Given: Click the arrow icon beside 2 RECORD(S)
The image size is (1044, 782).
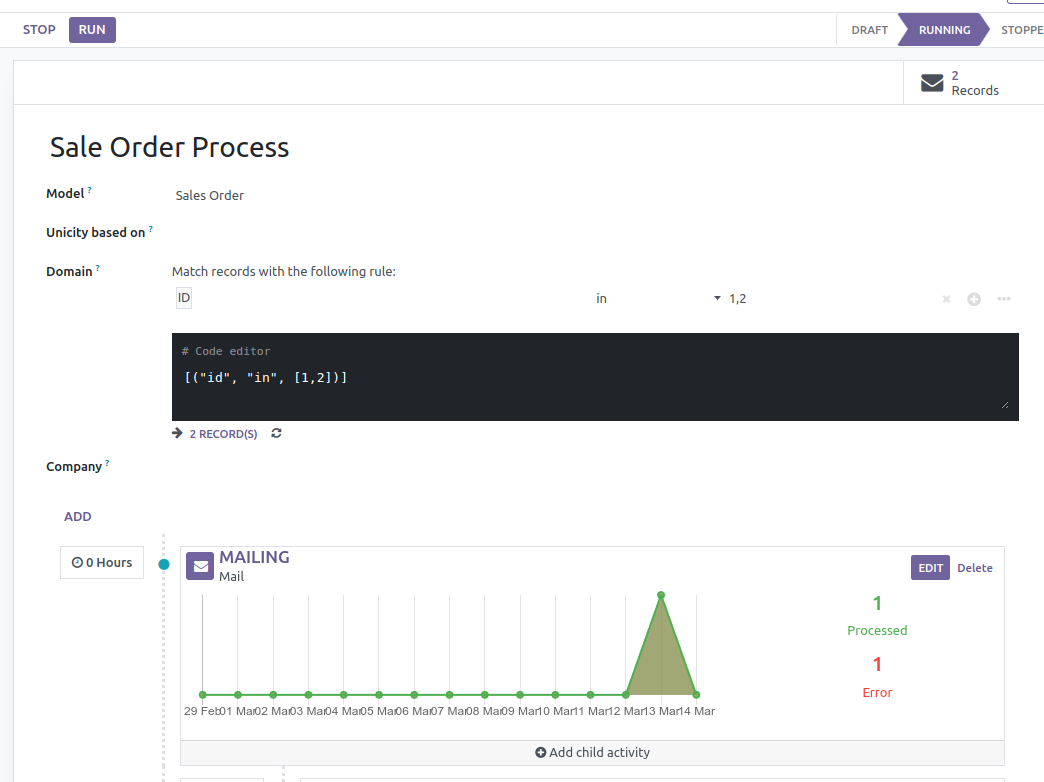Looking at the screenshot, I should coord(177,434).
